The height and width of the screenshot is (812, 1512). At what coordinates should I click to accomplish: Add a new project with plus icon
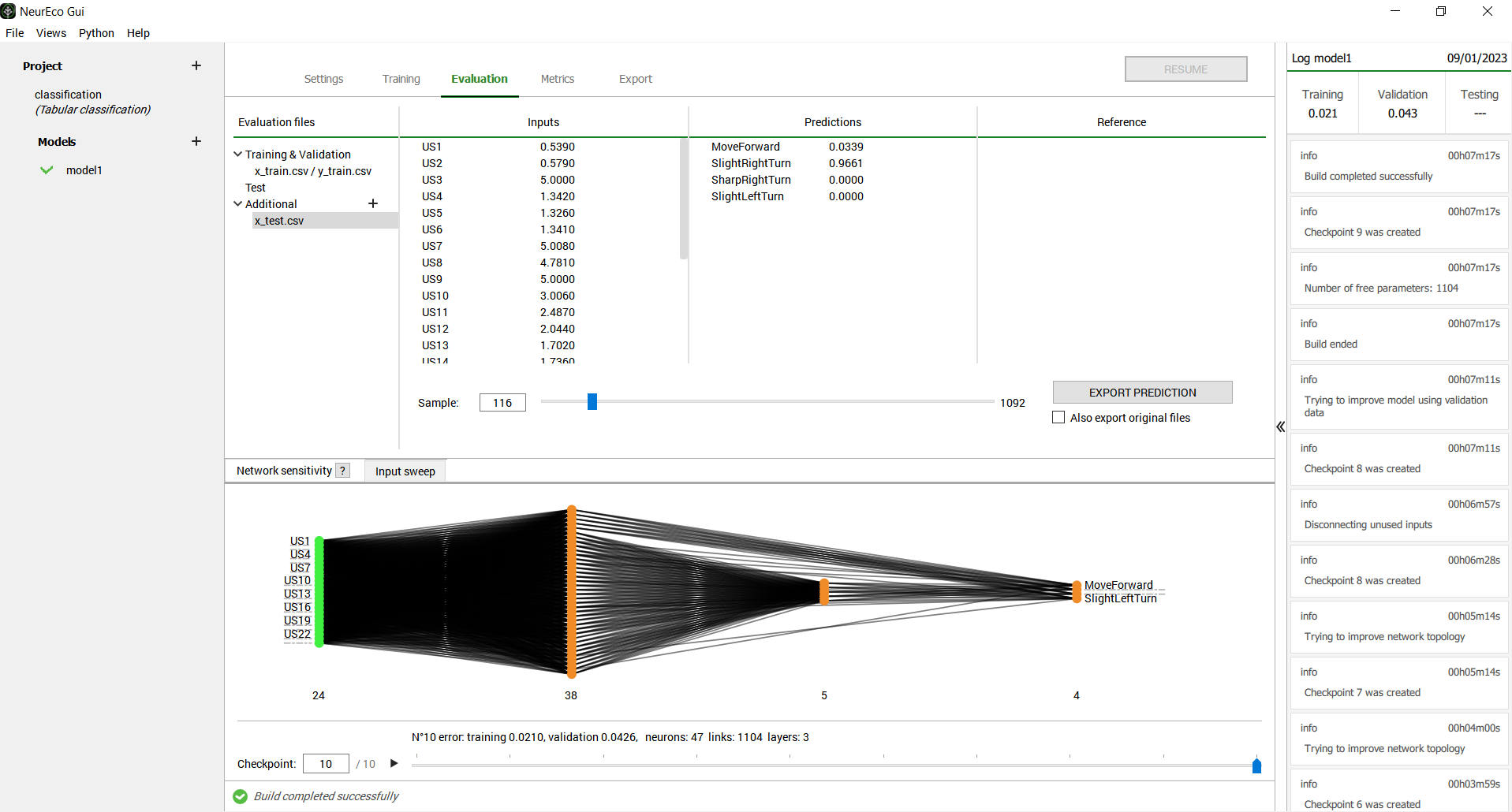pos(196,65)
